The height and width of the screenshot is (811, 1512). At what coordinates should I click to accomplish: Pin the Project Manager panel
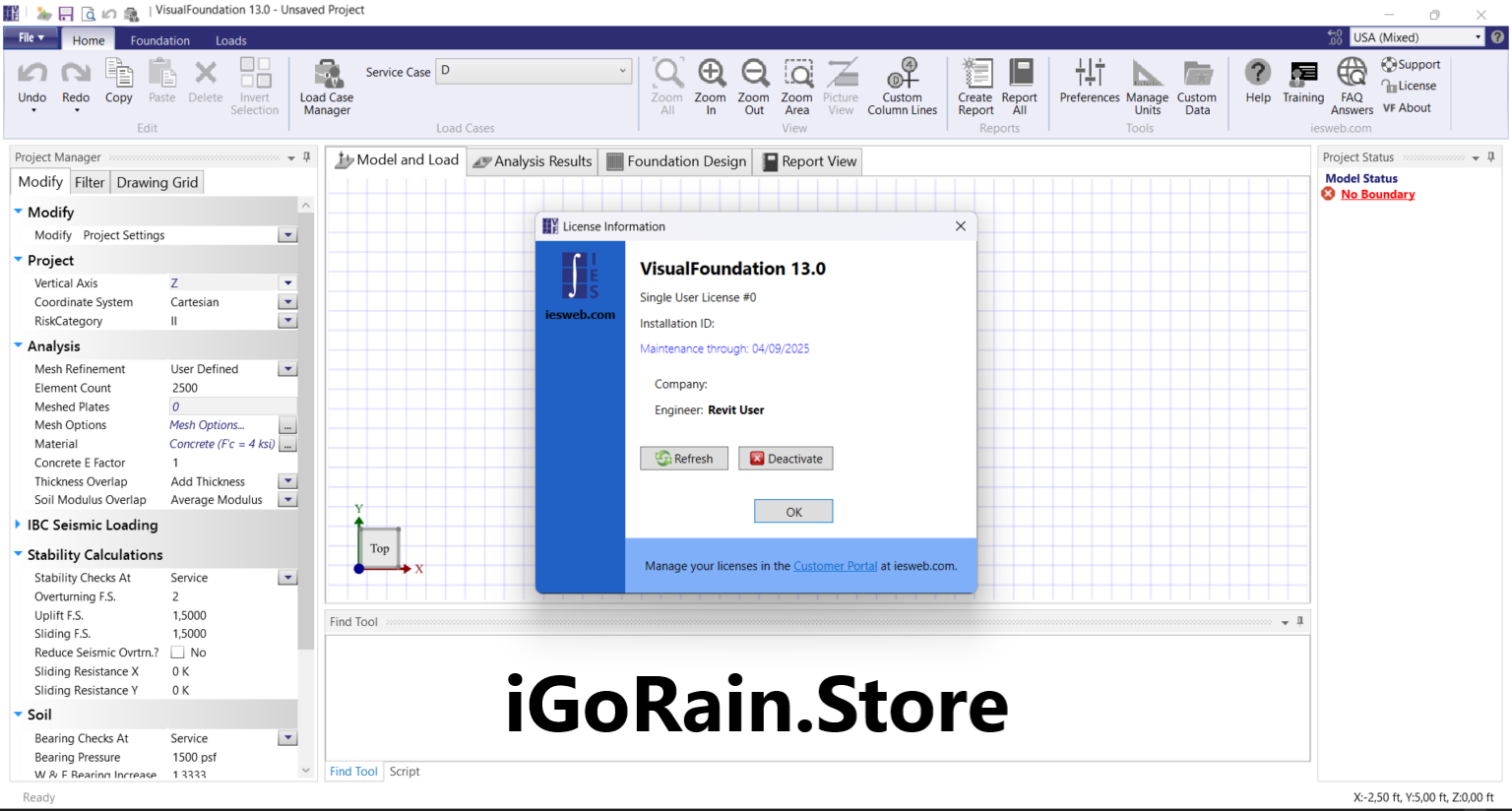click(307, 157)
